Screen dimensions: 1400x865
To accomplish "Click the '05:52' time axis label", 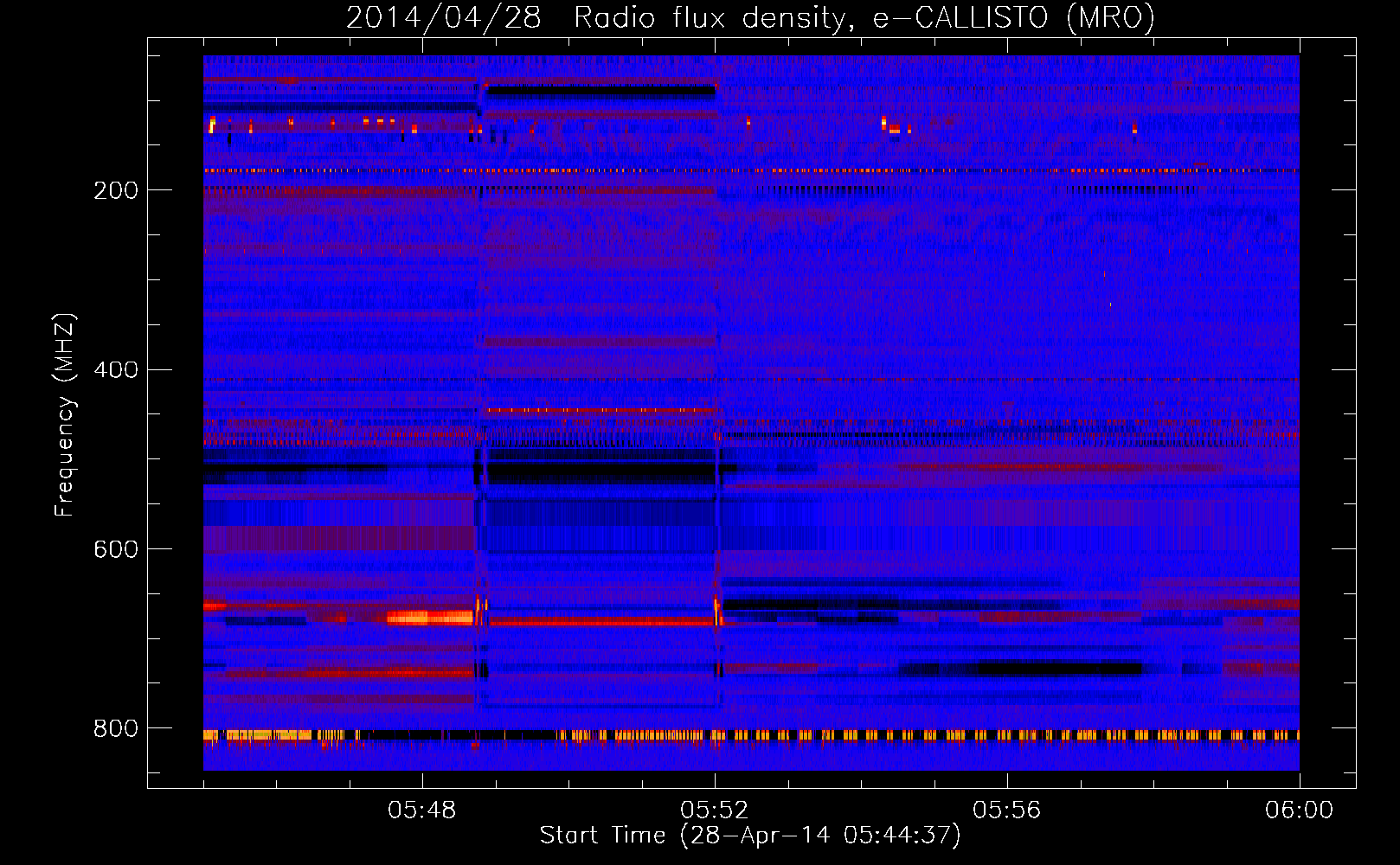I will pyautogui.click(x=714, y=811).
